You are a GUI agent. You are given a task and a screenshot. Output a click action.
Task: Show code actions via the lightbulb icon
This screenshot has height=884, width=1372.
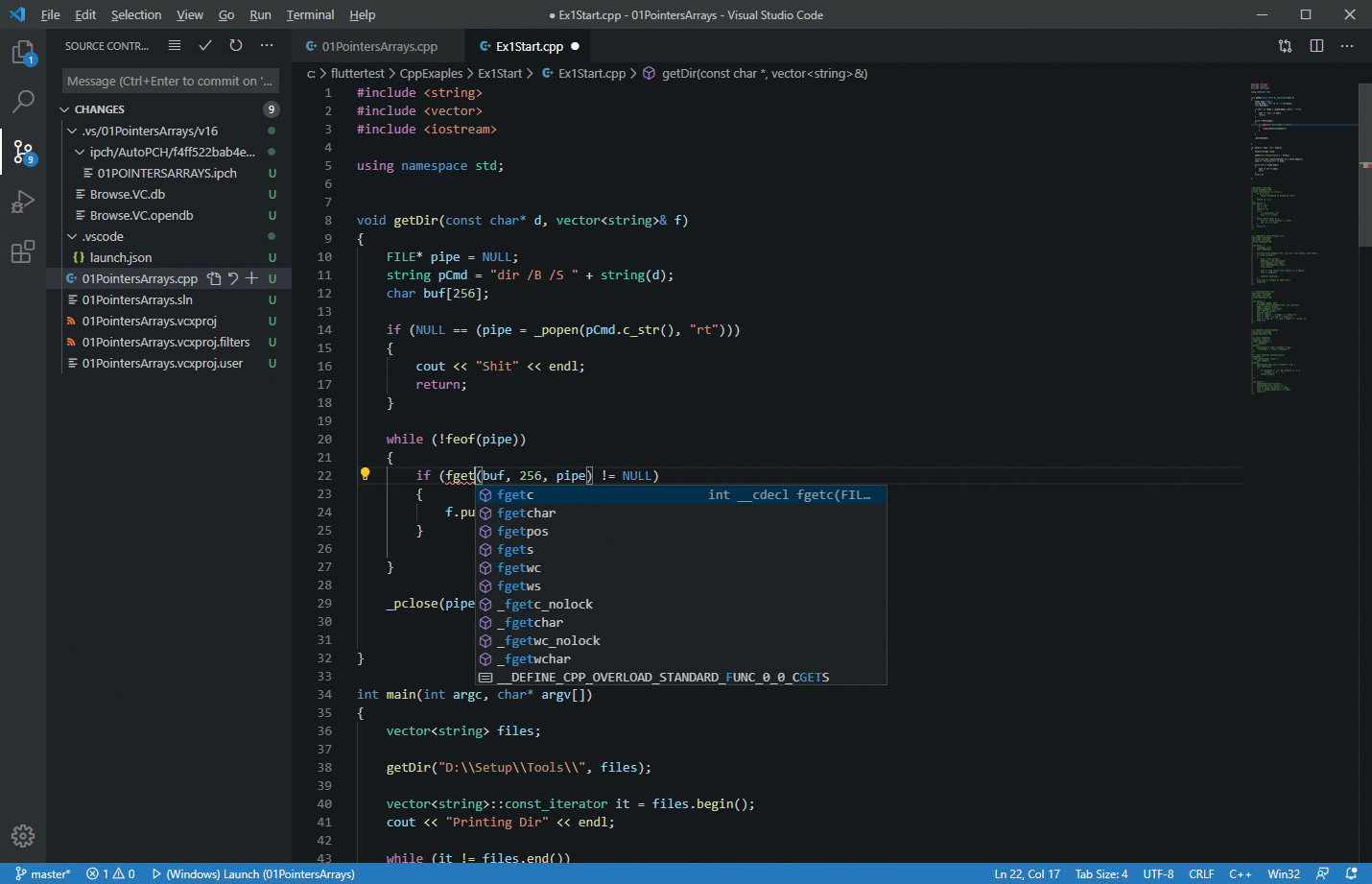(x=365, y=474)
